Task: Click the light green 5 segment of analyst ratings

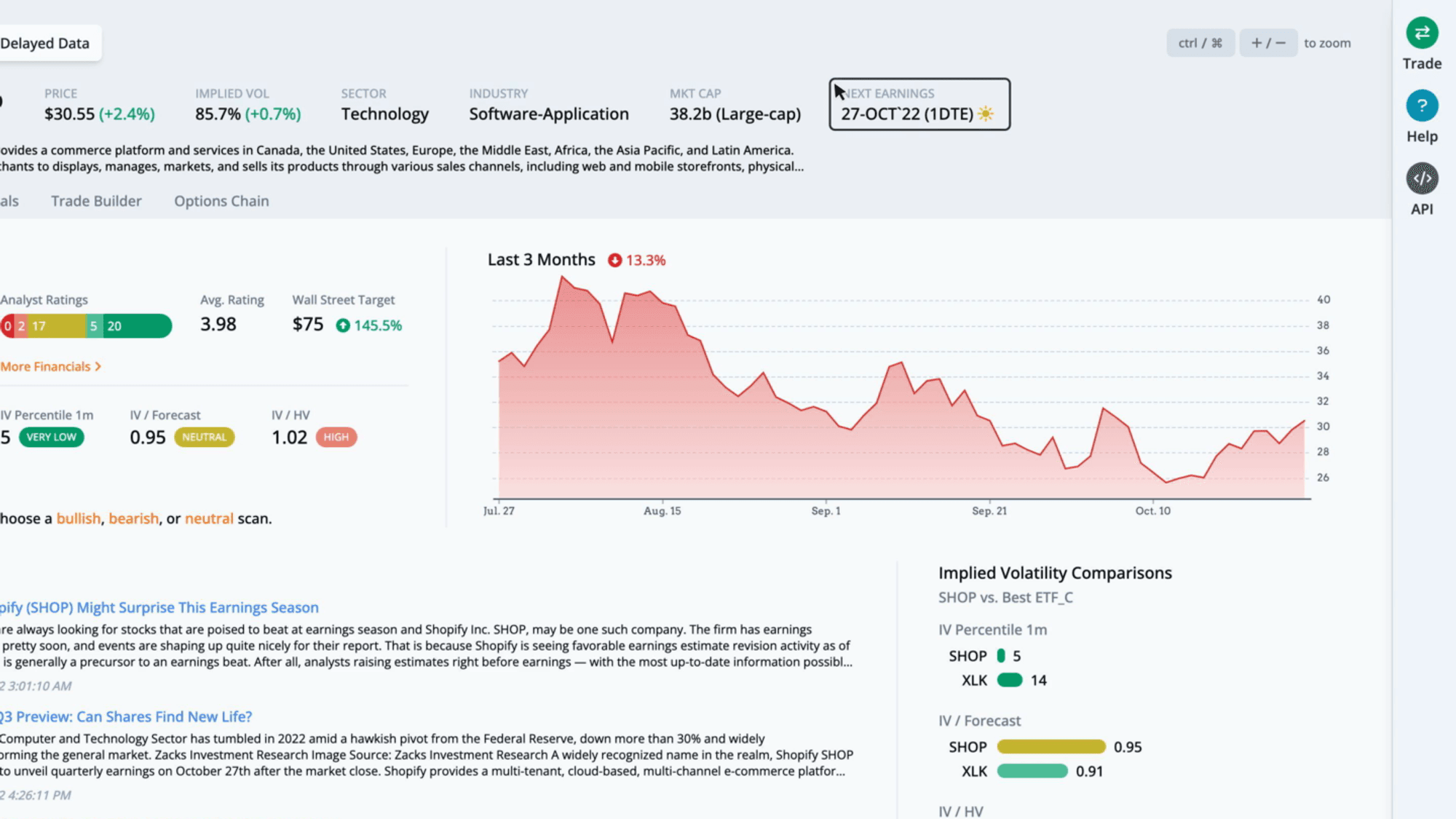Action: point(94,325)
